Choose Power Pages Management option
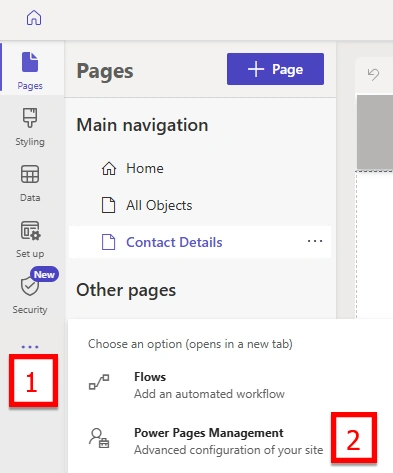This screenshot has width=393, height=473. pos(207,441)
